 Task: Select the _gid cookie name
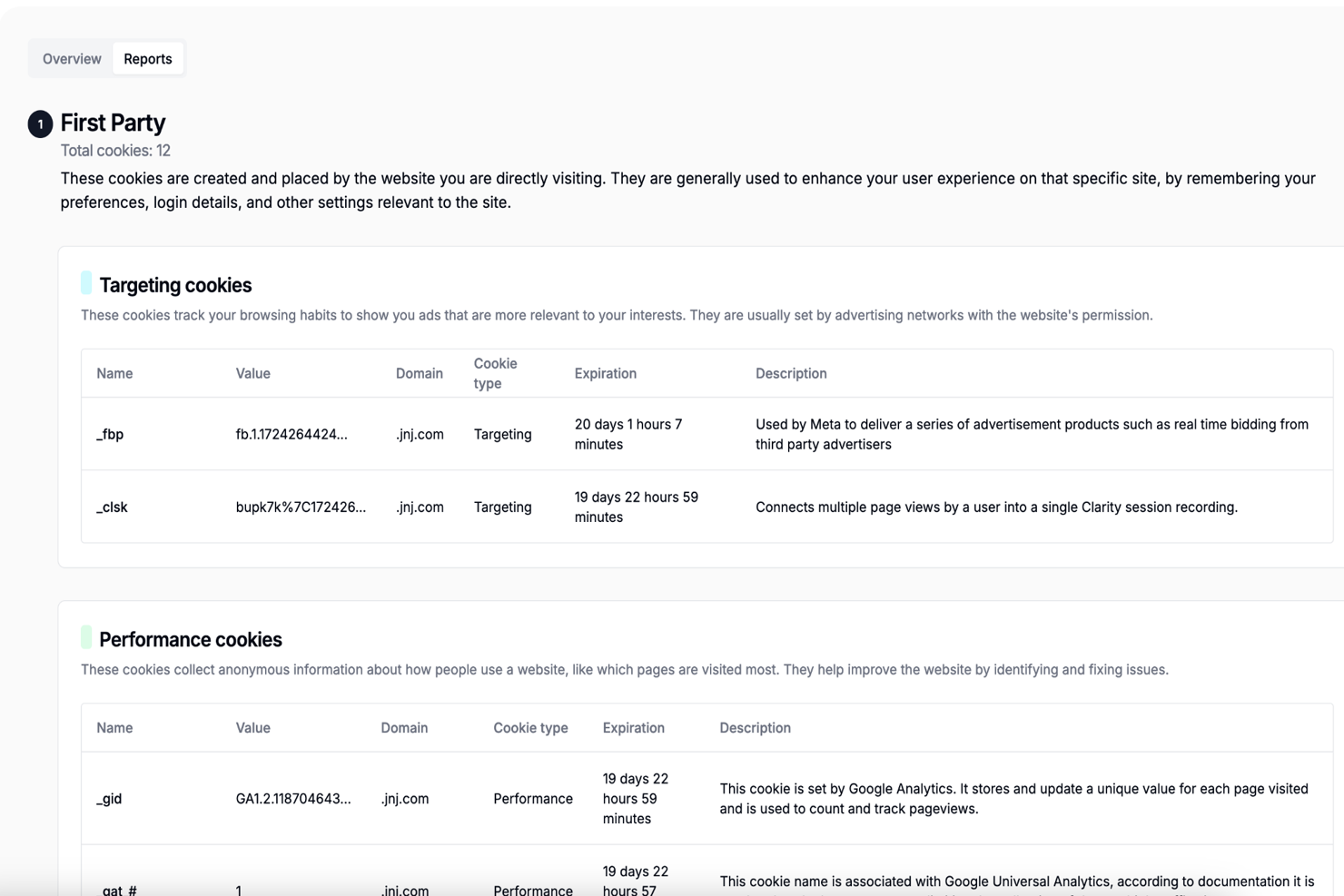[109, 798]
